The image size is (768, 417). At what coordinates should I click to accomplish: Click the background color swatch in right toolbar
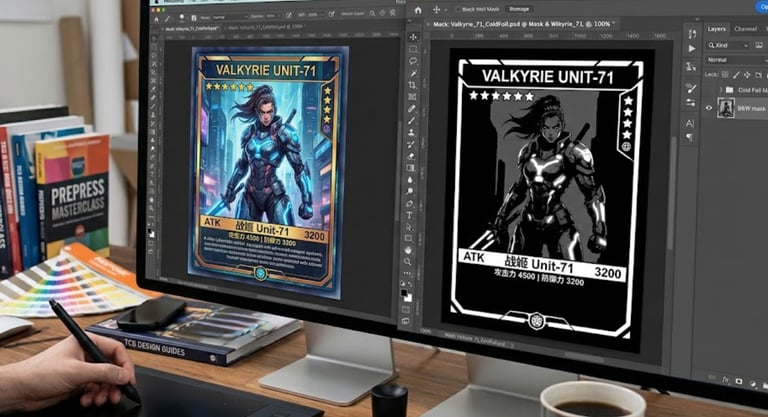pyautogui.click(x=408, y=297)
